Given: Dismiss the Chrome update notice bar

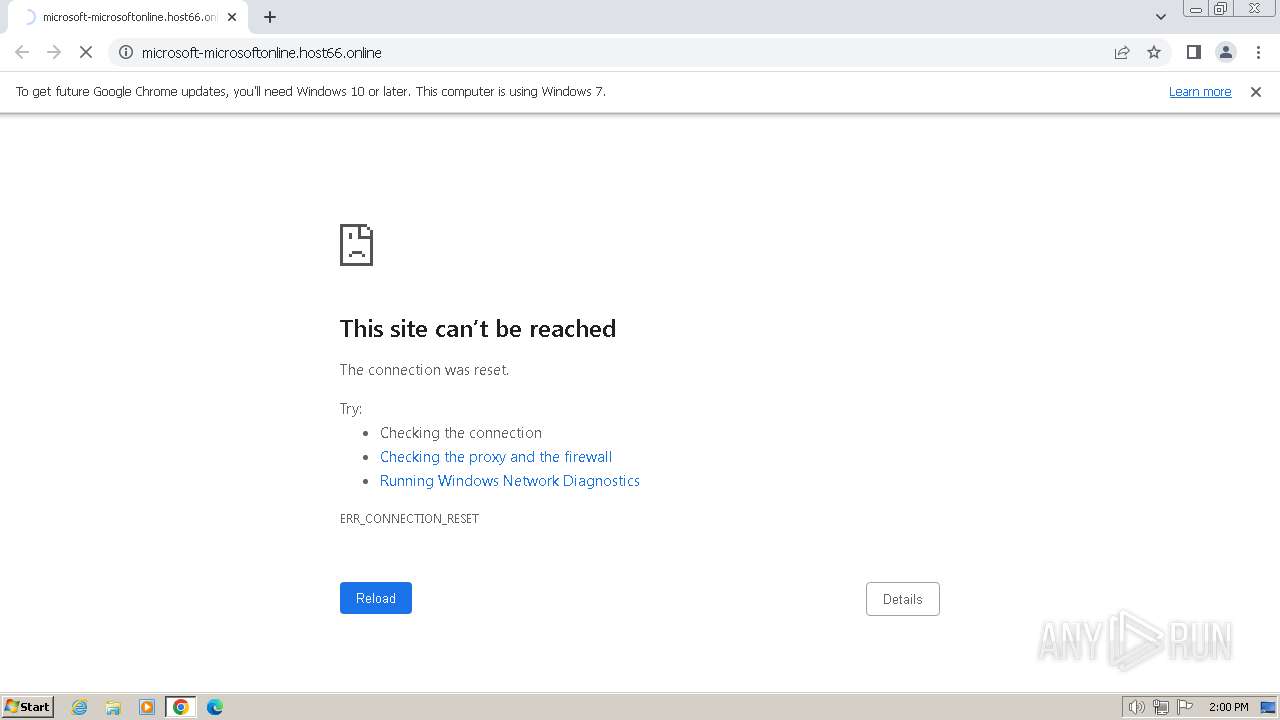Looking at the screenshot, I should (x=1256, y=91).
